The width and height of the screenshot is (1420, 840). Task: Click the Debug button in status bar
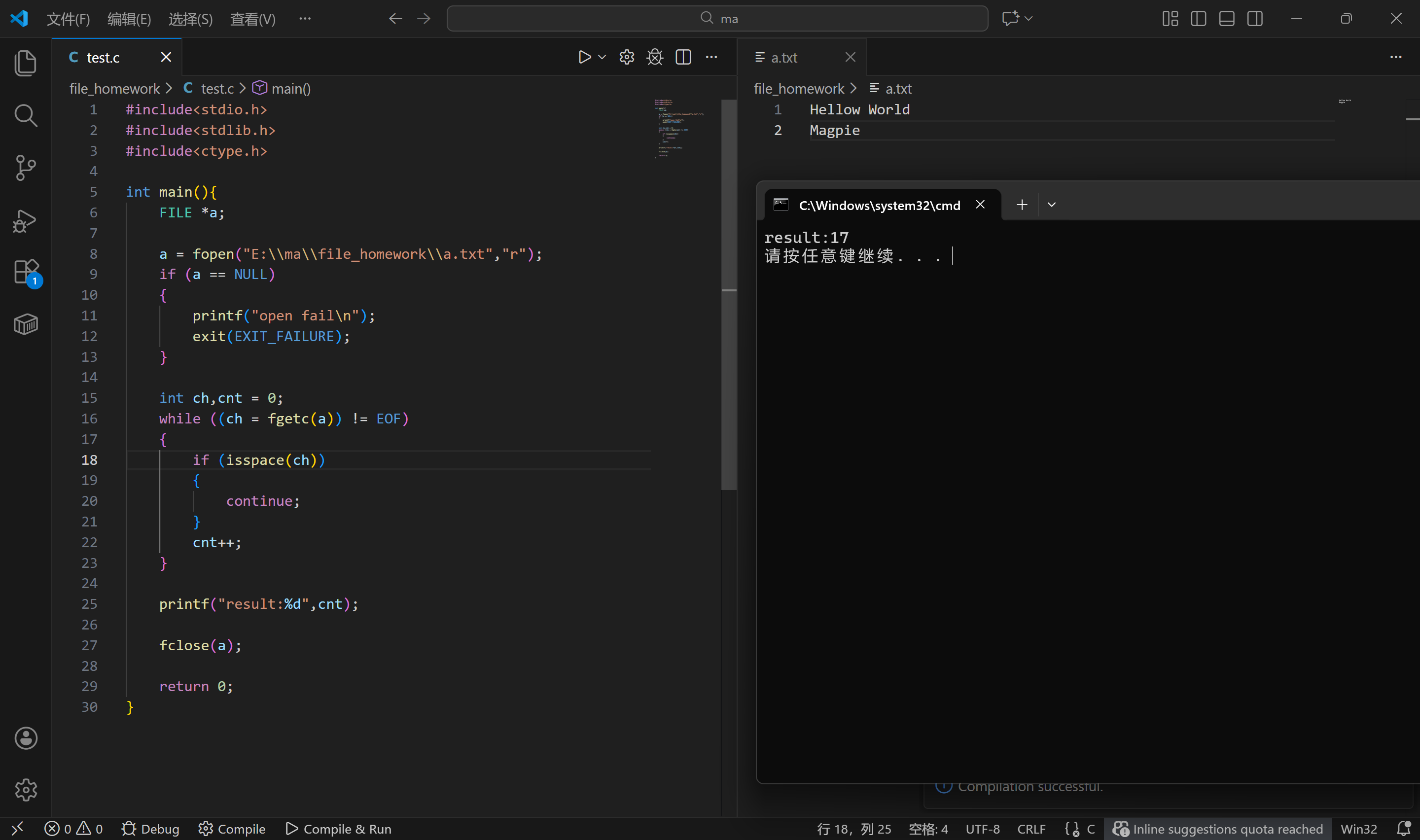click(150, 829)
